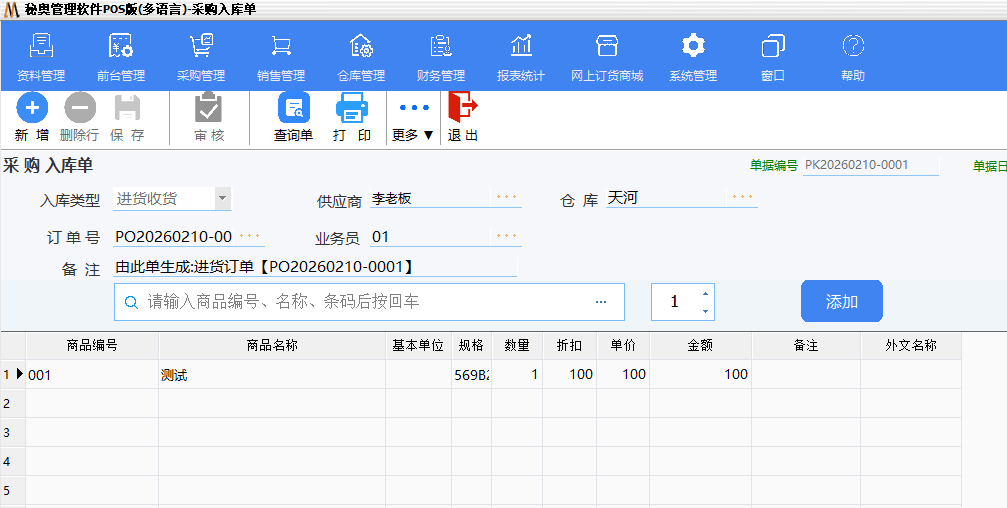Open 系统管理 (System settings) gear icon
Image resolution: width=1007 pixels, height=508 pixels.
pos(693,47)
